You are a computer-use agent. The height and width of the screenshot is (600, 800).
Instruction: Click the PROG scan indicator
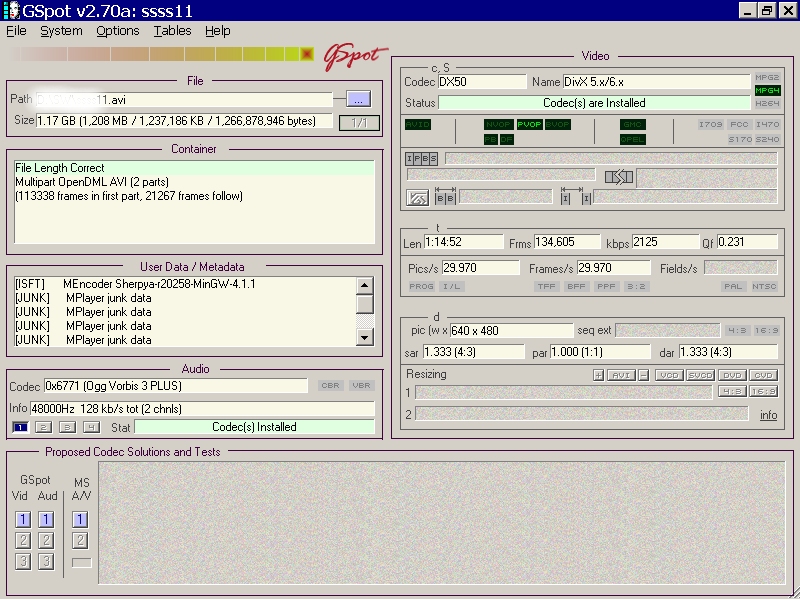click(421, 287)
